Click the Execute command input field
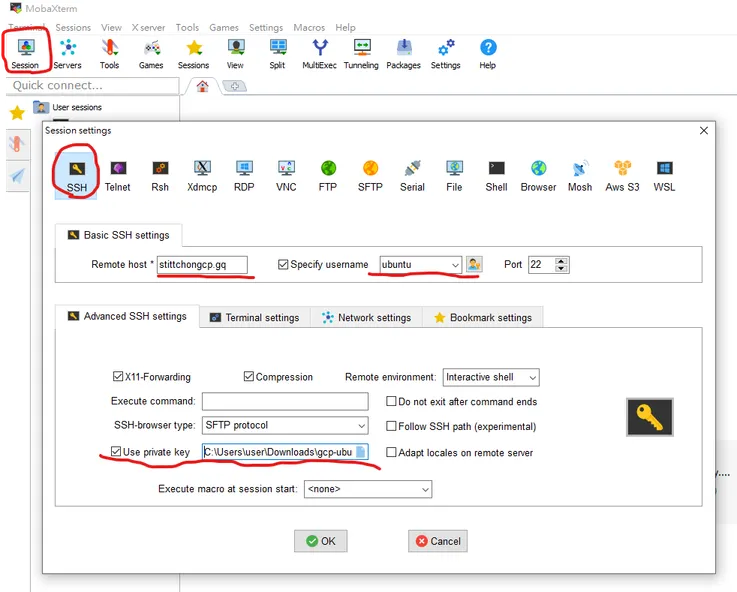737x592 pixels. 285,401
